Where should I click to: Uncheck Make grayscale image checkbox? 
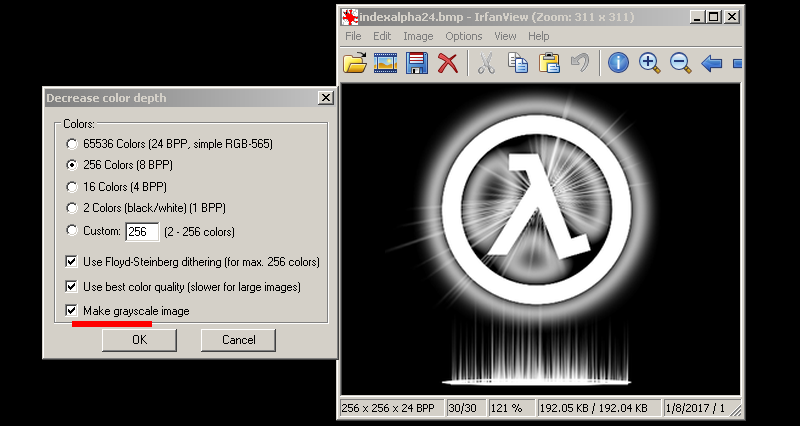[x=71, y=310]
